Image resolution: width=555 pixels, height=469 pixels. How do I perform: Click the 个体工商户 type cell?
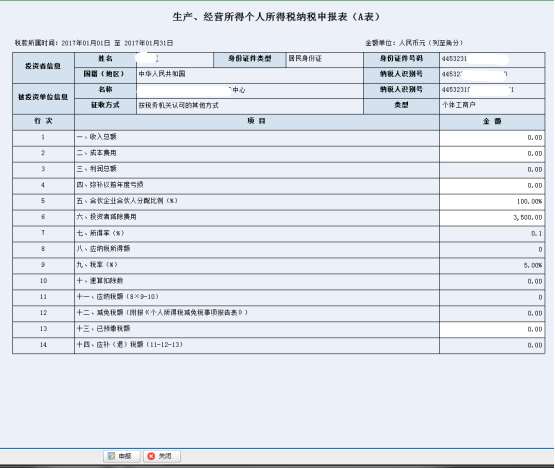(x=492, y=105)
